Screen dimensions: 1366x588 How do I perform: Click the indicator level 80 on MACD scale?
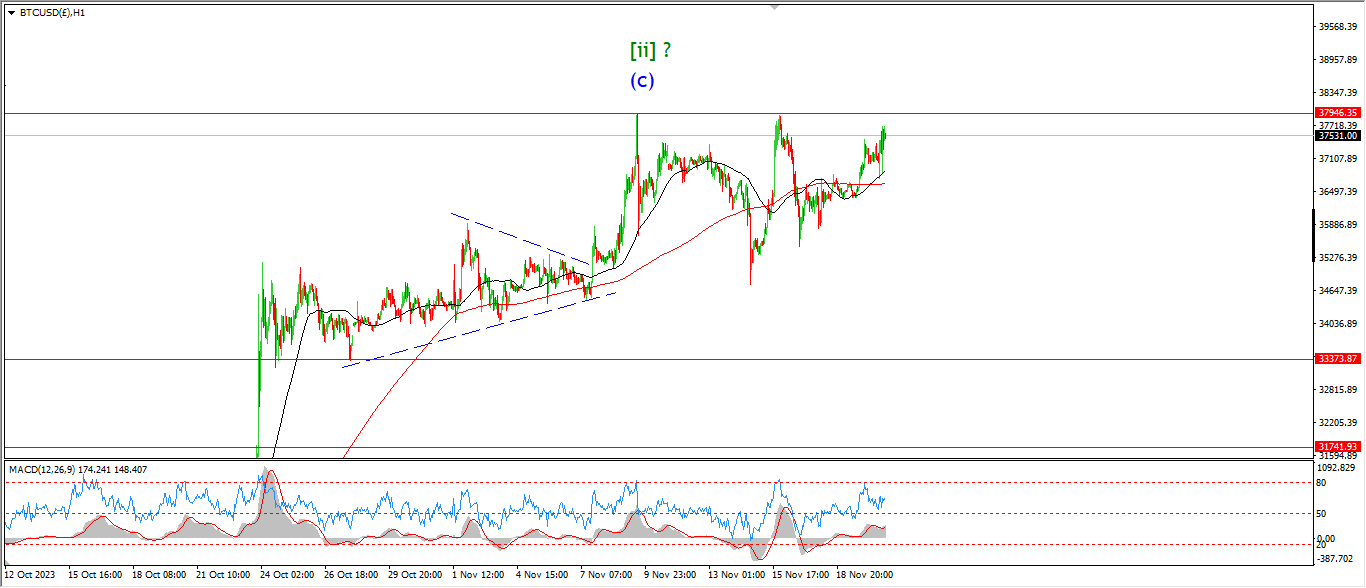tap(1321, 483)
